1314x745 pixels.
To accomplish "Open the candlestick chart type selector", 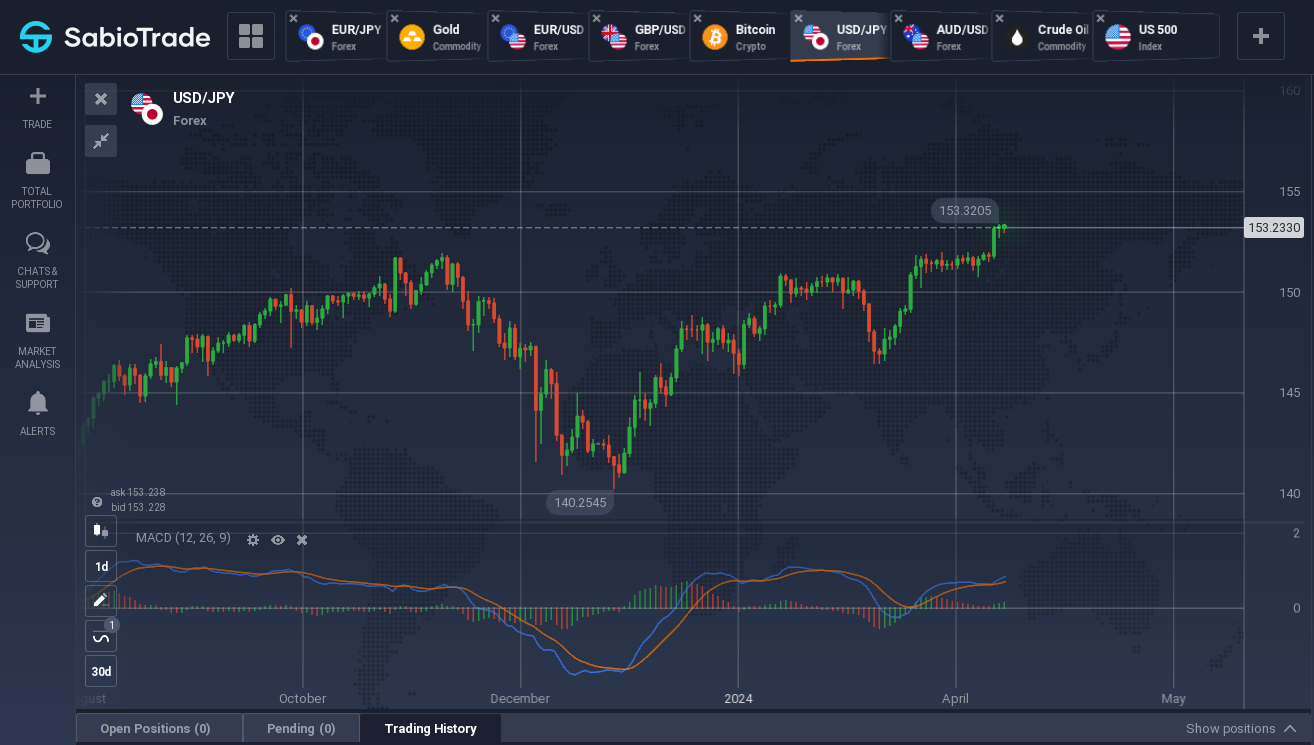I will coord(101,531).
